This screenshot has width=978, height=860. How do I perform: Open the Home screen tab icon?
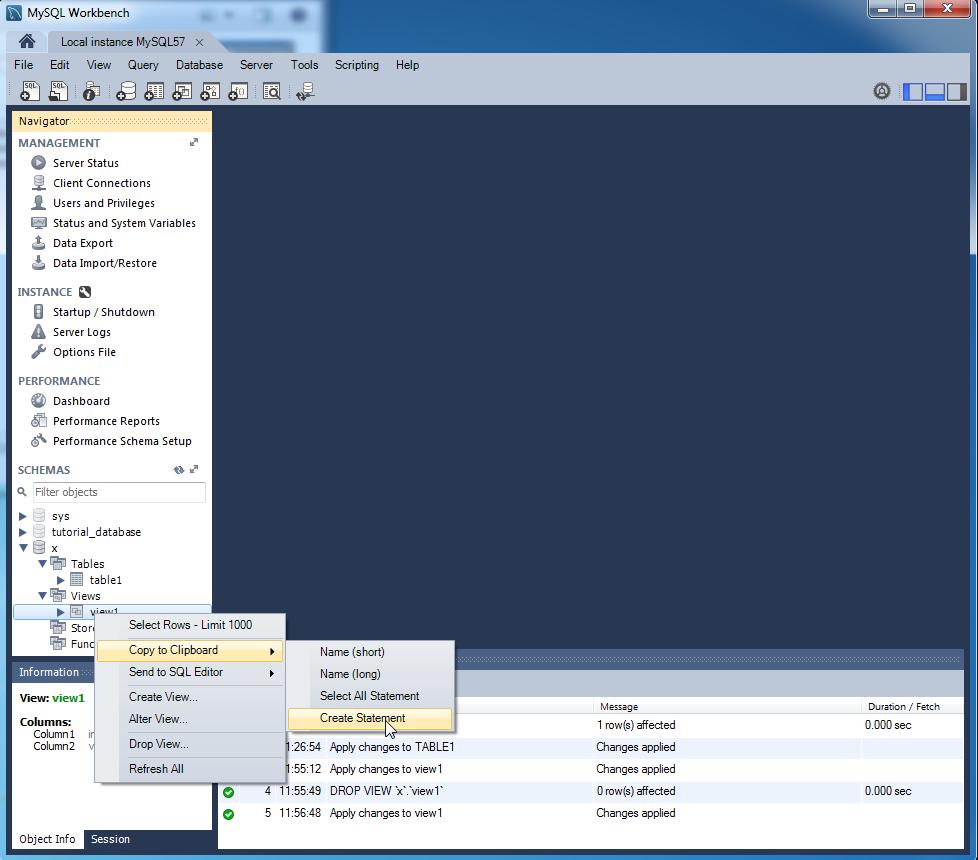27,41
